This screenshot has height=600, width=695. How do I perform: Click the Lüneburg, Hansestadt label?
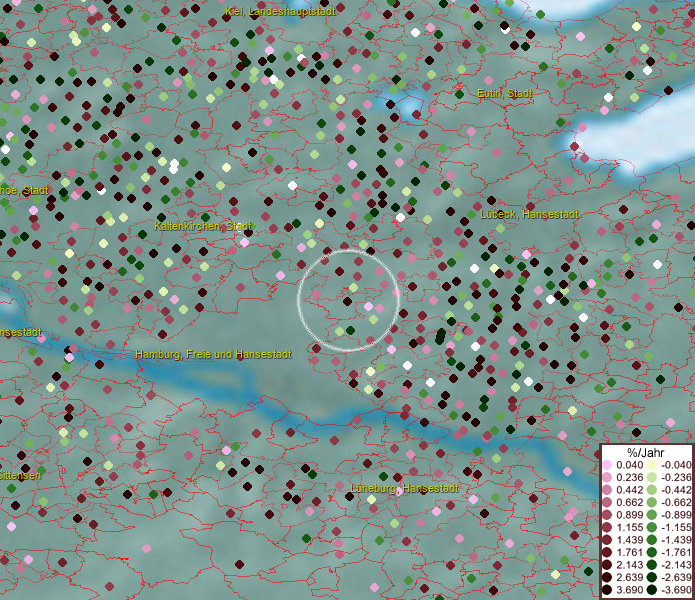tap(404, 488)
